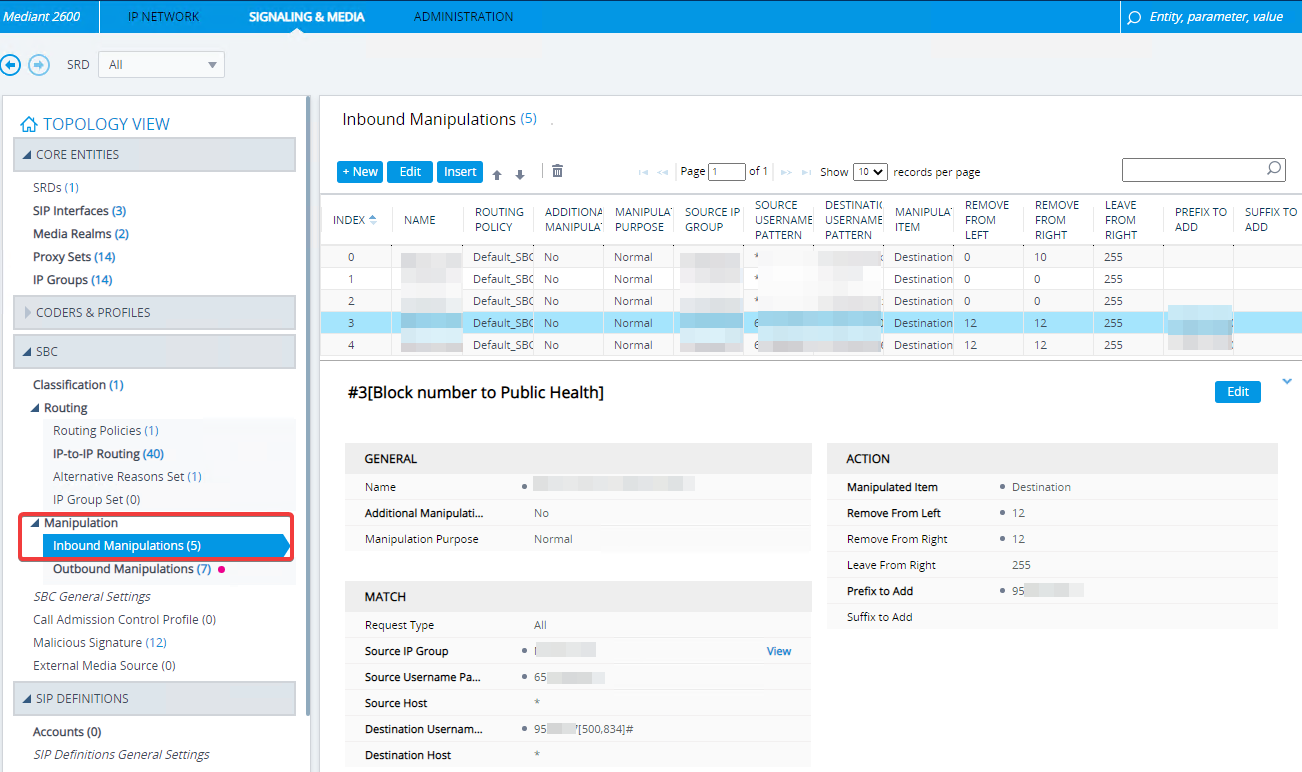The width and height of the screenshot is (1302, 772).
Task: Click the forward navigation arrow icon
Action: (x=38, y=65)
